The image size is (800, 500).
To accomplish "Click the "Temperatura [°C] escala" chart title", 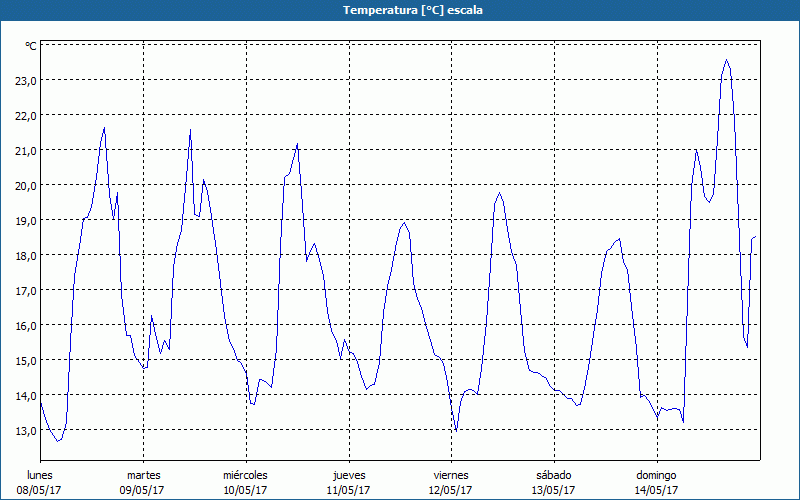I will coord(400,10).
